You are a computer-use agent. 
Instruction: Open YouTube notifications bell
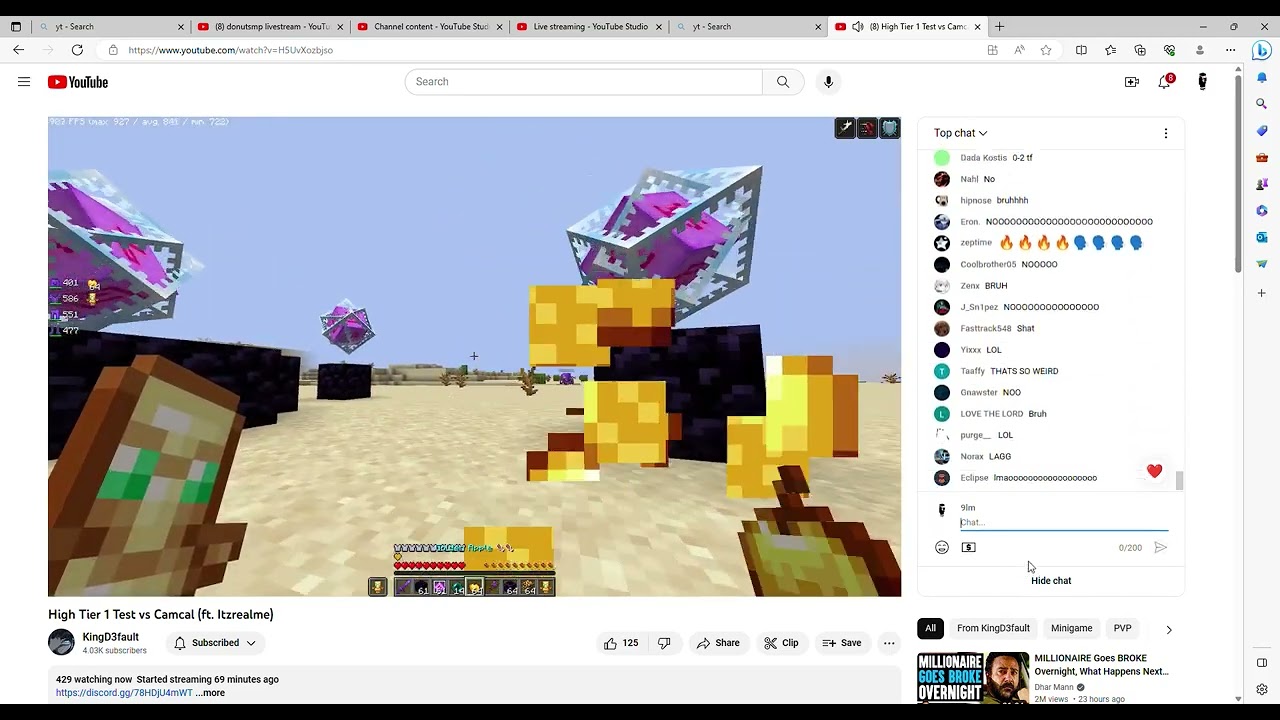click(x=1164, y=82)
